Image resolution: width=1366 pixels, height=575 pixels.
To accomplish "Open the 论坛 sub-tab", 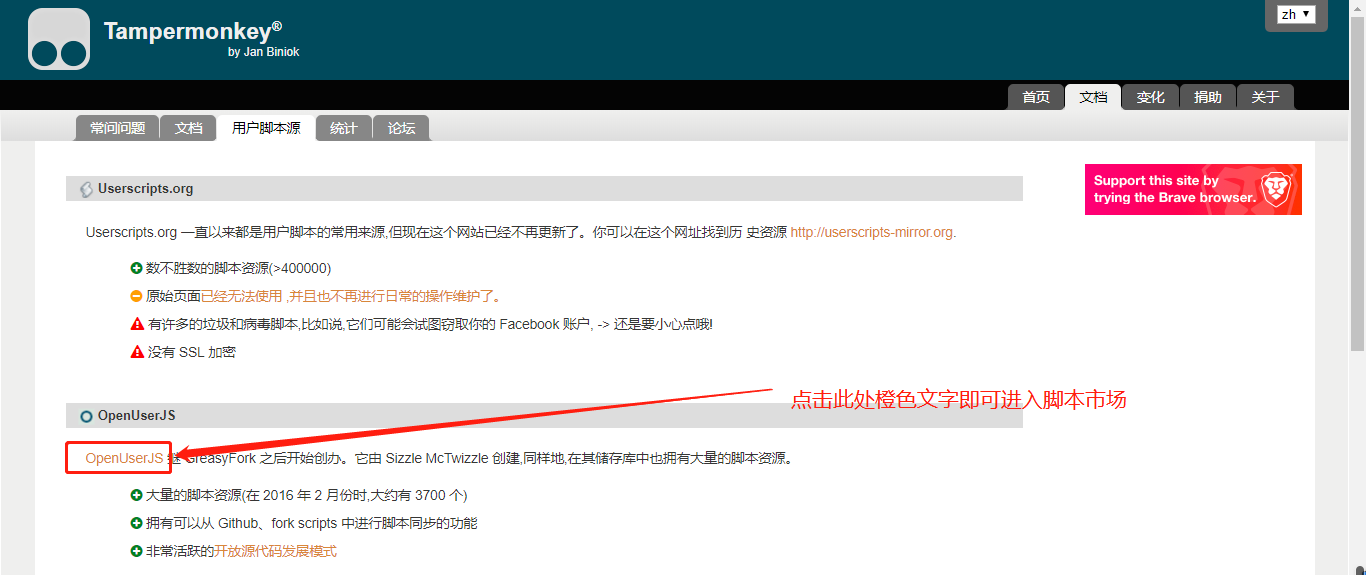I will [401, 128].
